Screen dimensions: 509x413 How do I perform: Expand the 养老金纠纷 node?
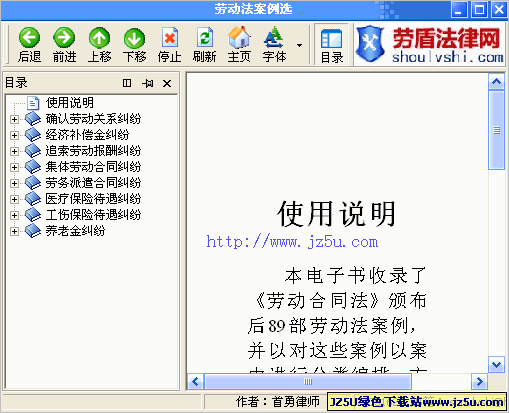click(14, 231)
